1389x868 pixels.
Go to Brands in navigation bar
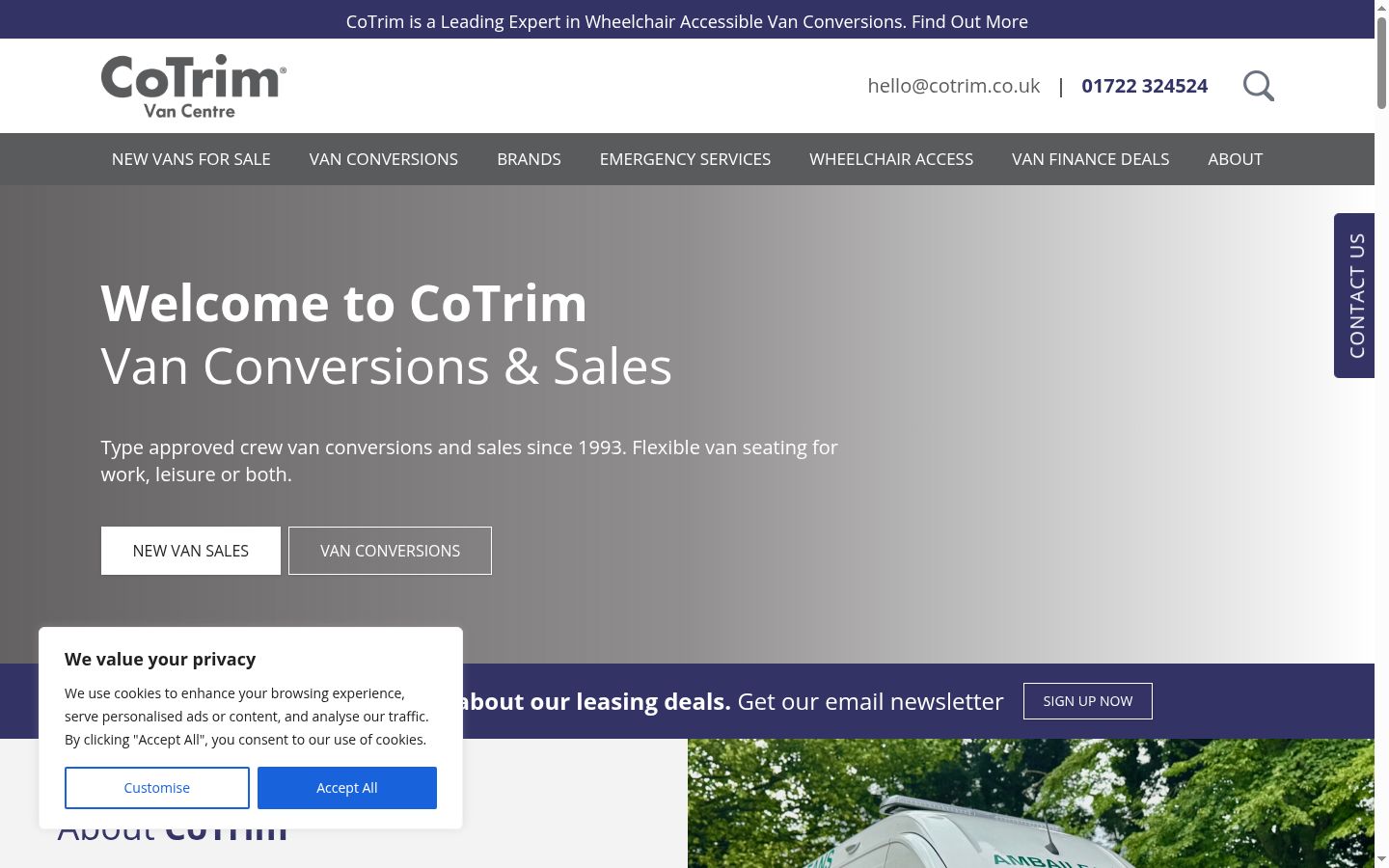pos(529,159)
